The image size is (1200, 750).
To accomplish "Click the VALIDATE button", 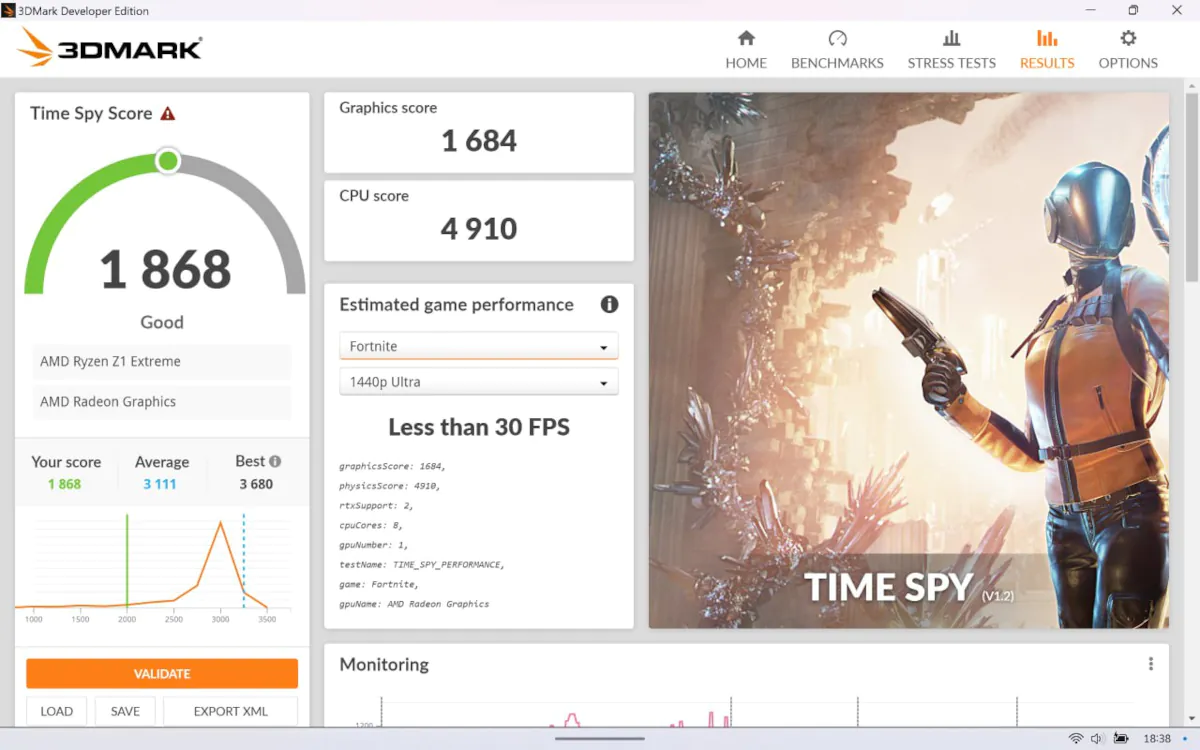I will click(x=162, y=674).
